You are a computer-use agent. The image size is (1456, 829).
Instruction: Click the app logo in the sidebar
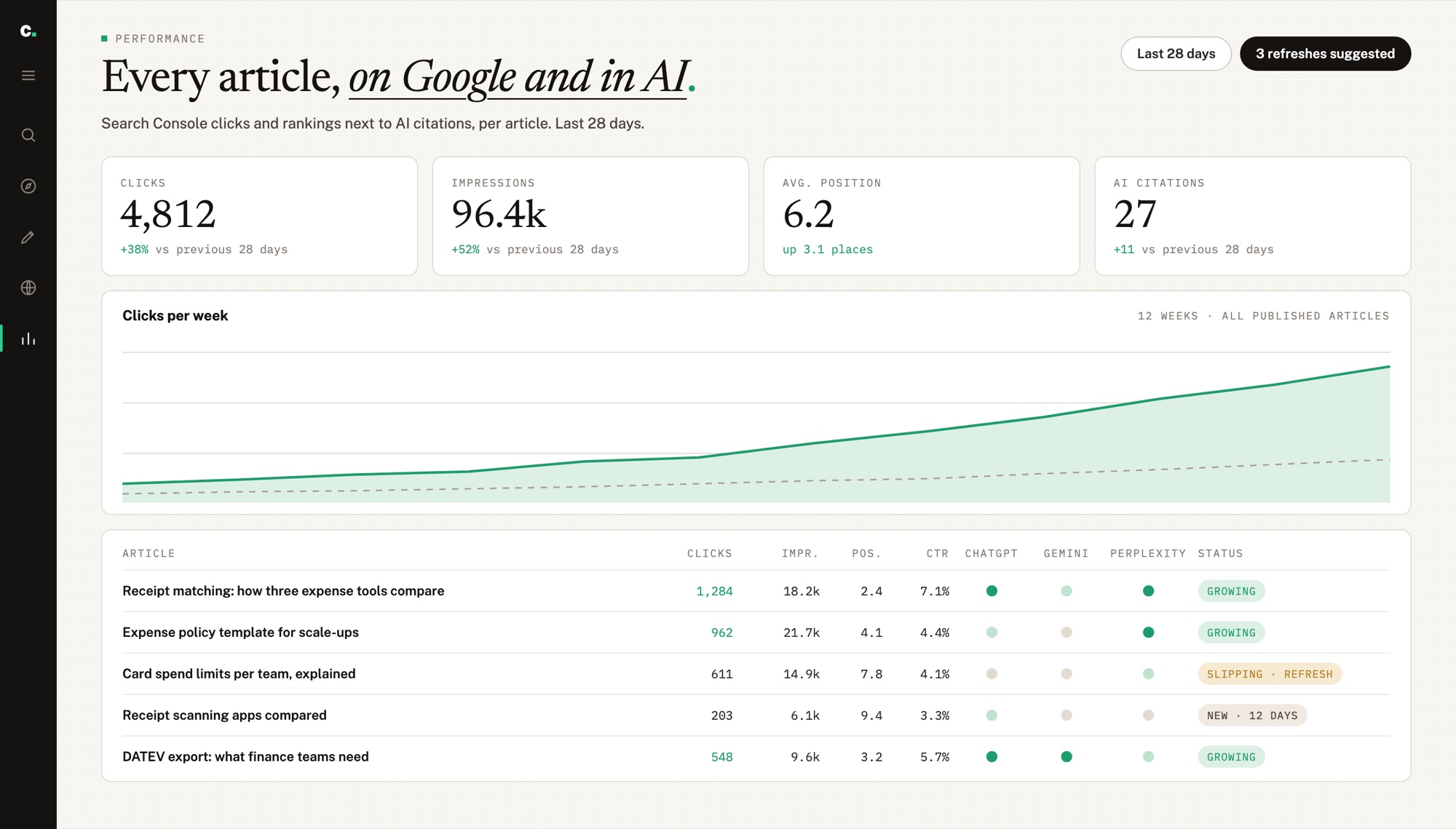[x=28, y=31]
